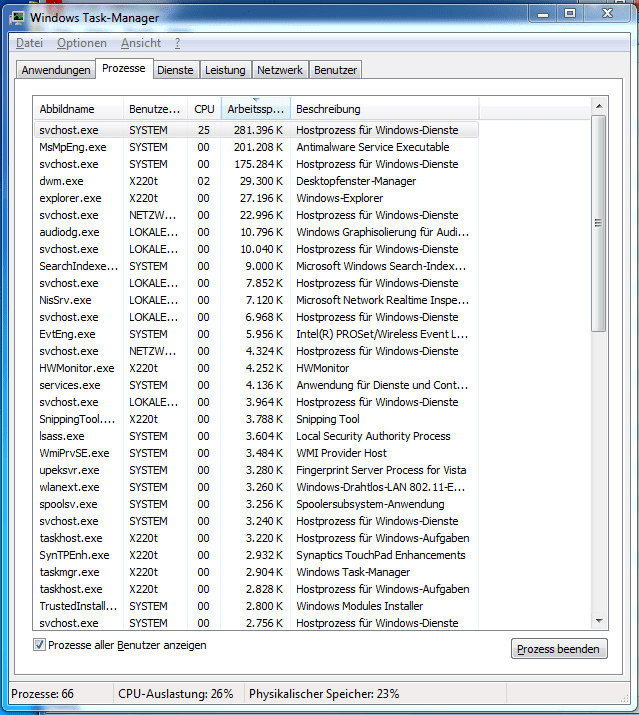Select the SnippingTool process row

click(256, 419)
